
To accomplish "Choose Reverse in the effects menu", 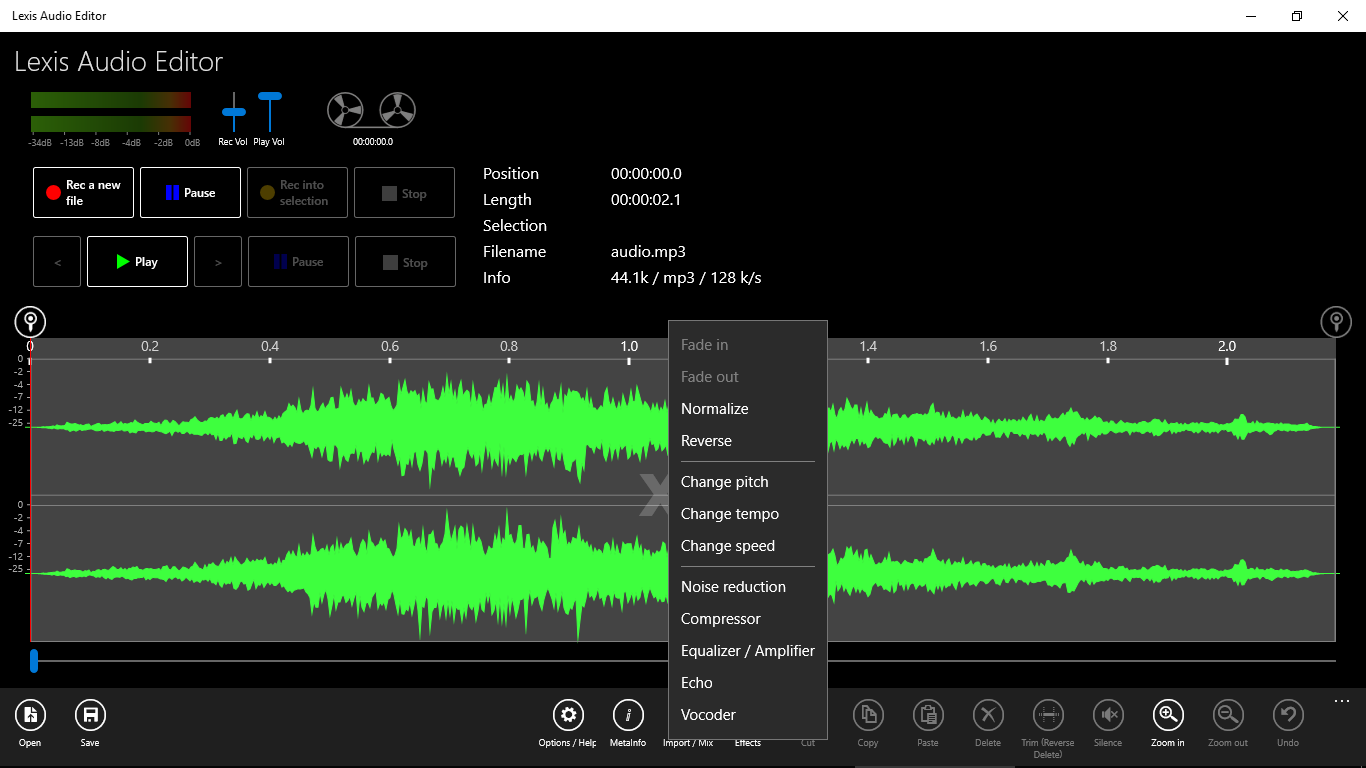I will click(706, 441).
